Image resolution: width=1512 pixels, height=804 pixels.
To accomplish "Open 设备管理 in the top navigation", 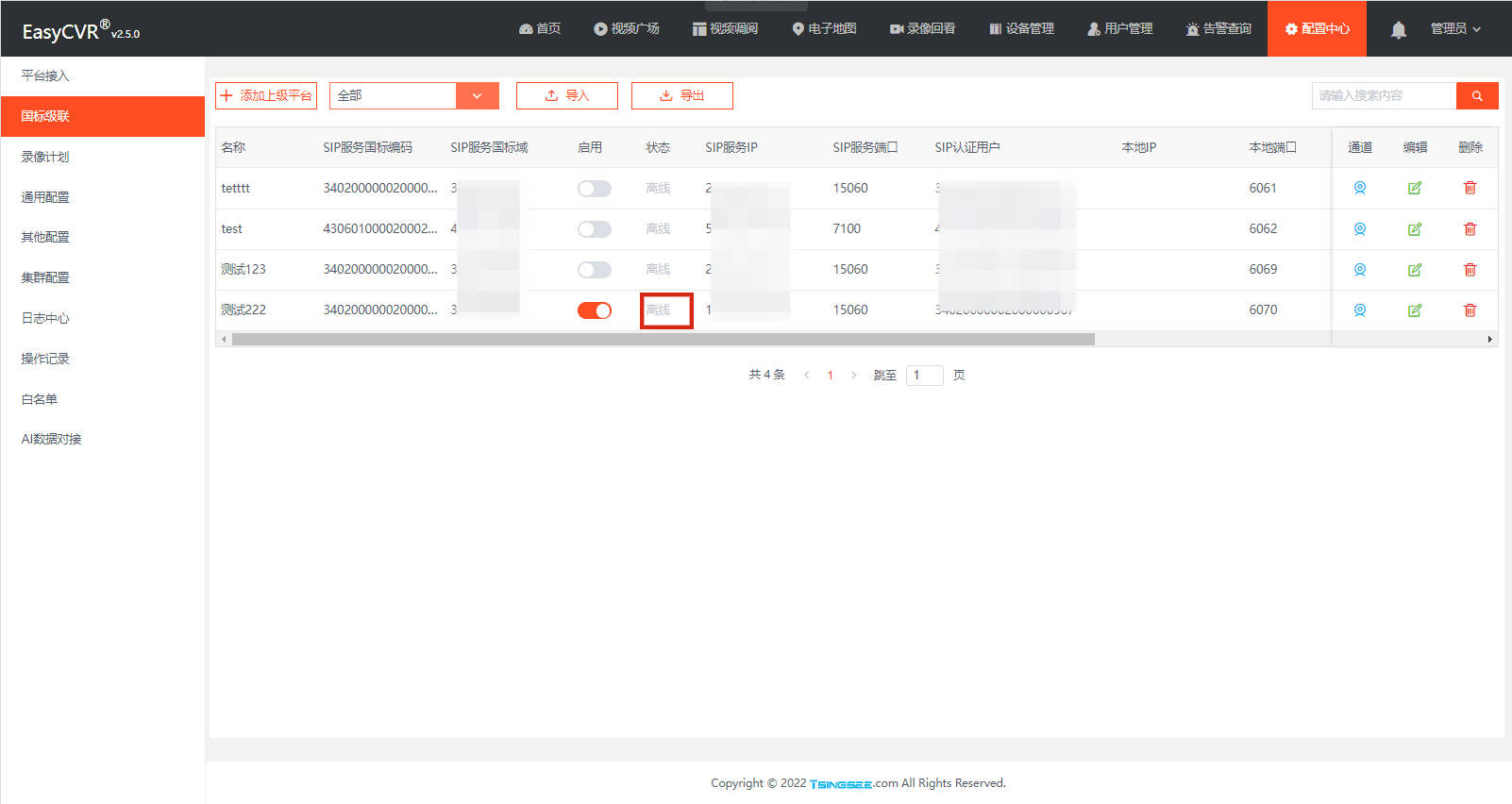I will [x=1021, y=29].
